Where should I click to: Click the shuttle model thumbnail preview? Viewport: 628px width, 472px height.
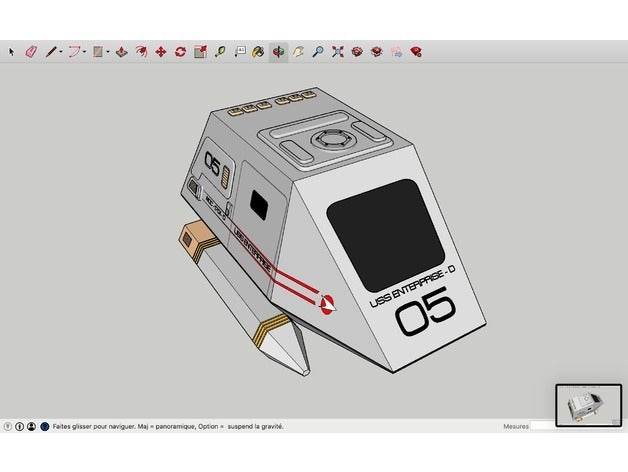[x=589, y=405]
